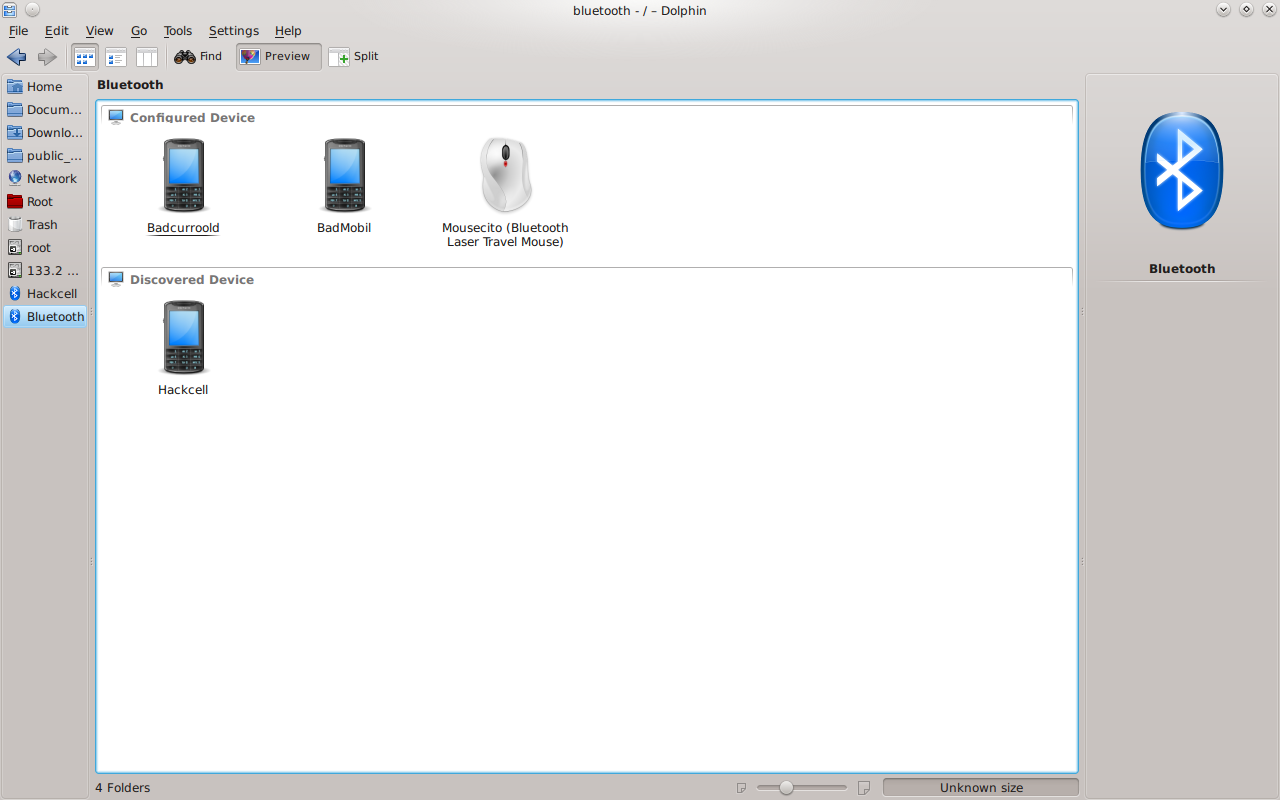Open the View menu
Screen dimensions: 1280x800
[99, 31]
